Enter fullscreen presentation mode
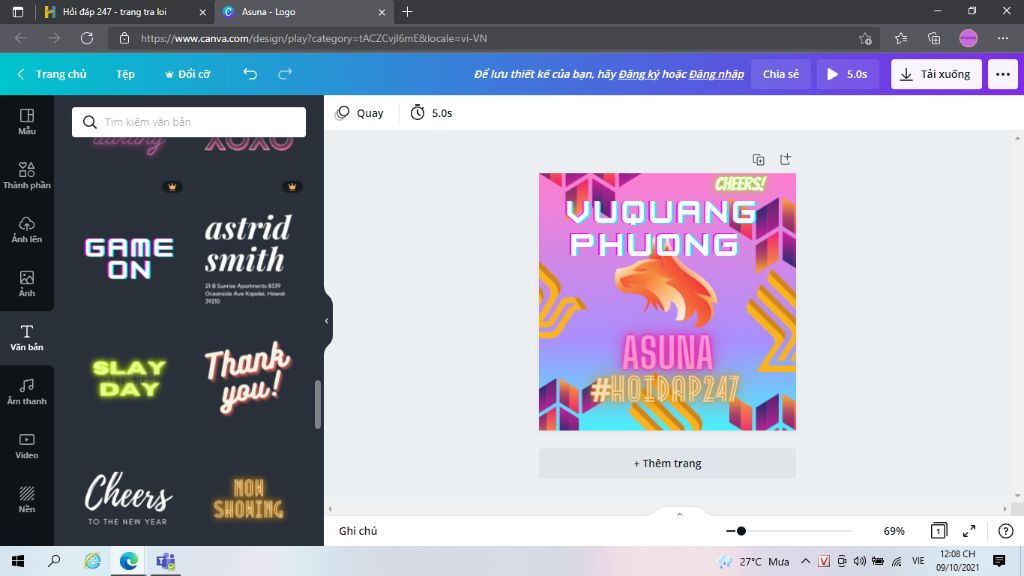 [969, 531]
